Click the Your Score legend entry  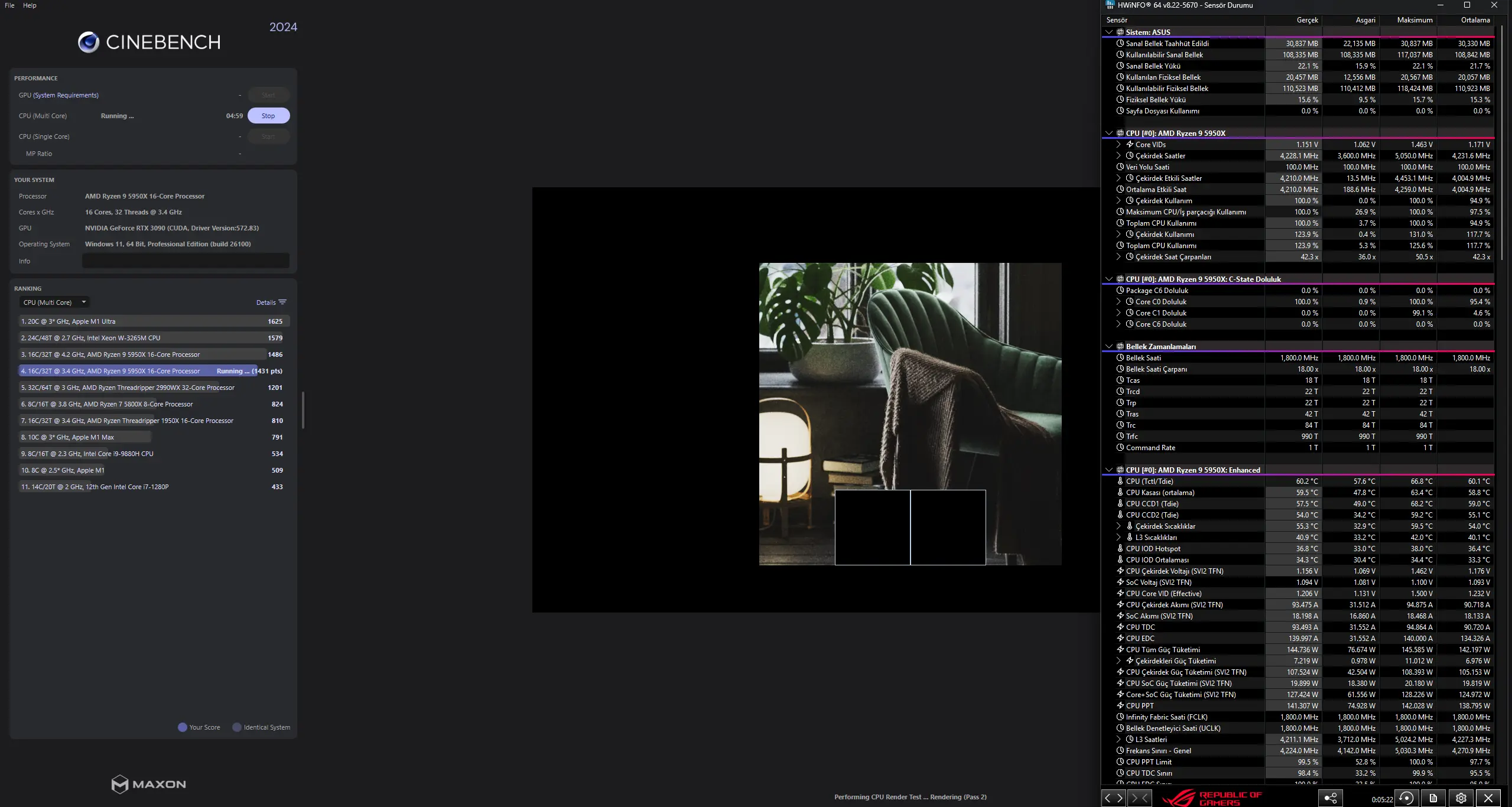tap(199, 727)
